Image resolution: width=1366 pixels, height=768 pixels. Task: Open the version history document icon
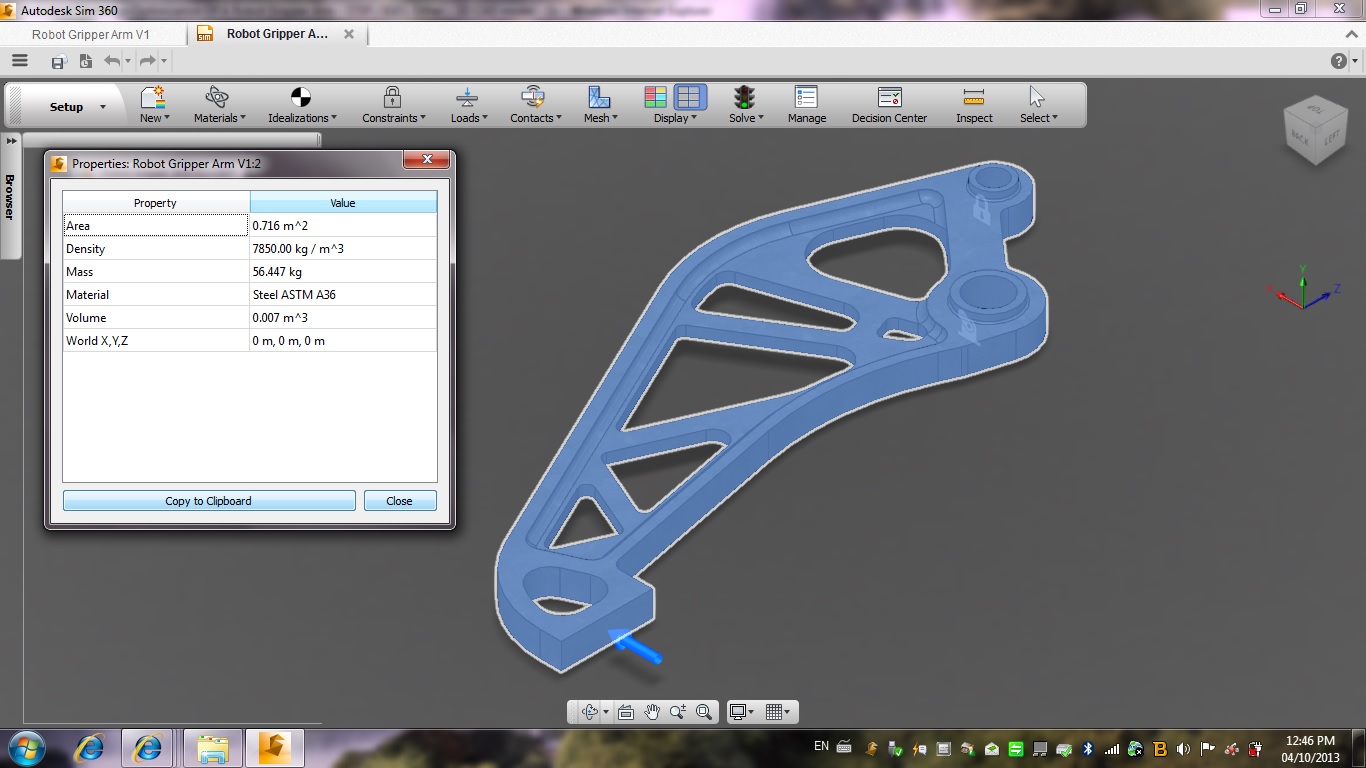click(85, 61)
